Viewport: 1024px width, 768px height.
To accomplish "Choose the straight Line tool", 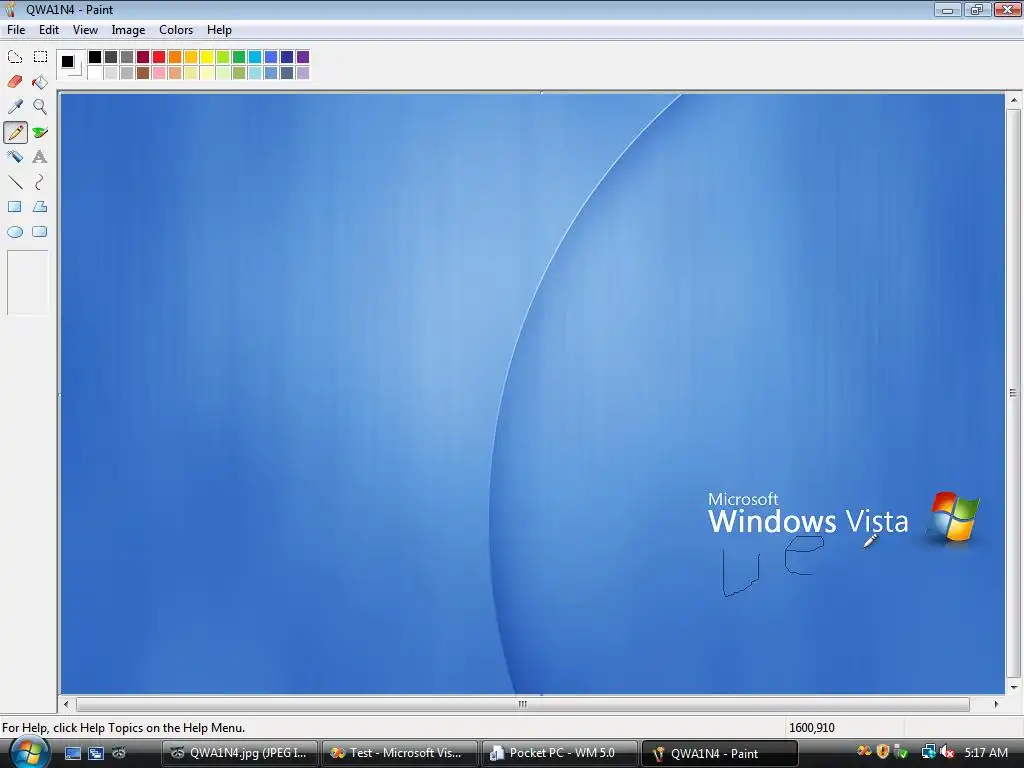I will pos(15,182).
